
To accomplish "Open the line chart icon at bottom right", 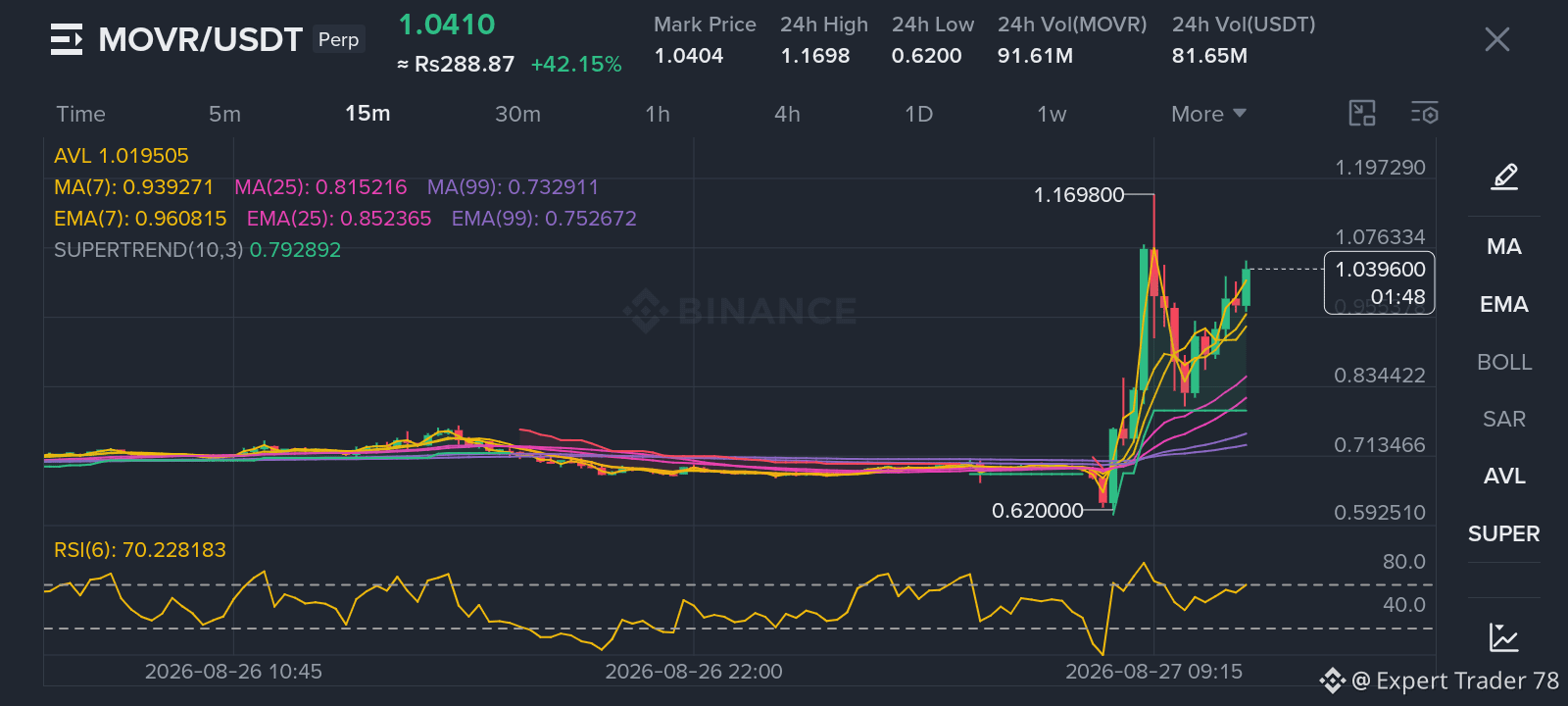I will [1503, 637].
